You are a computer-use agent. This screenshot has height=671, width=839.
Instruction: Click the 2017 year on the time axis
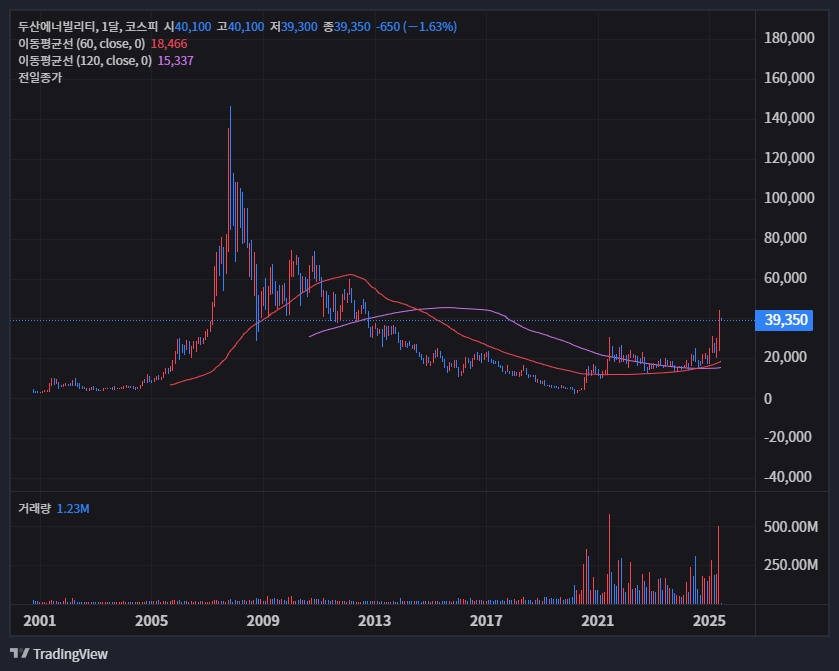(486, 621)
